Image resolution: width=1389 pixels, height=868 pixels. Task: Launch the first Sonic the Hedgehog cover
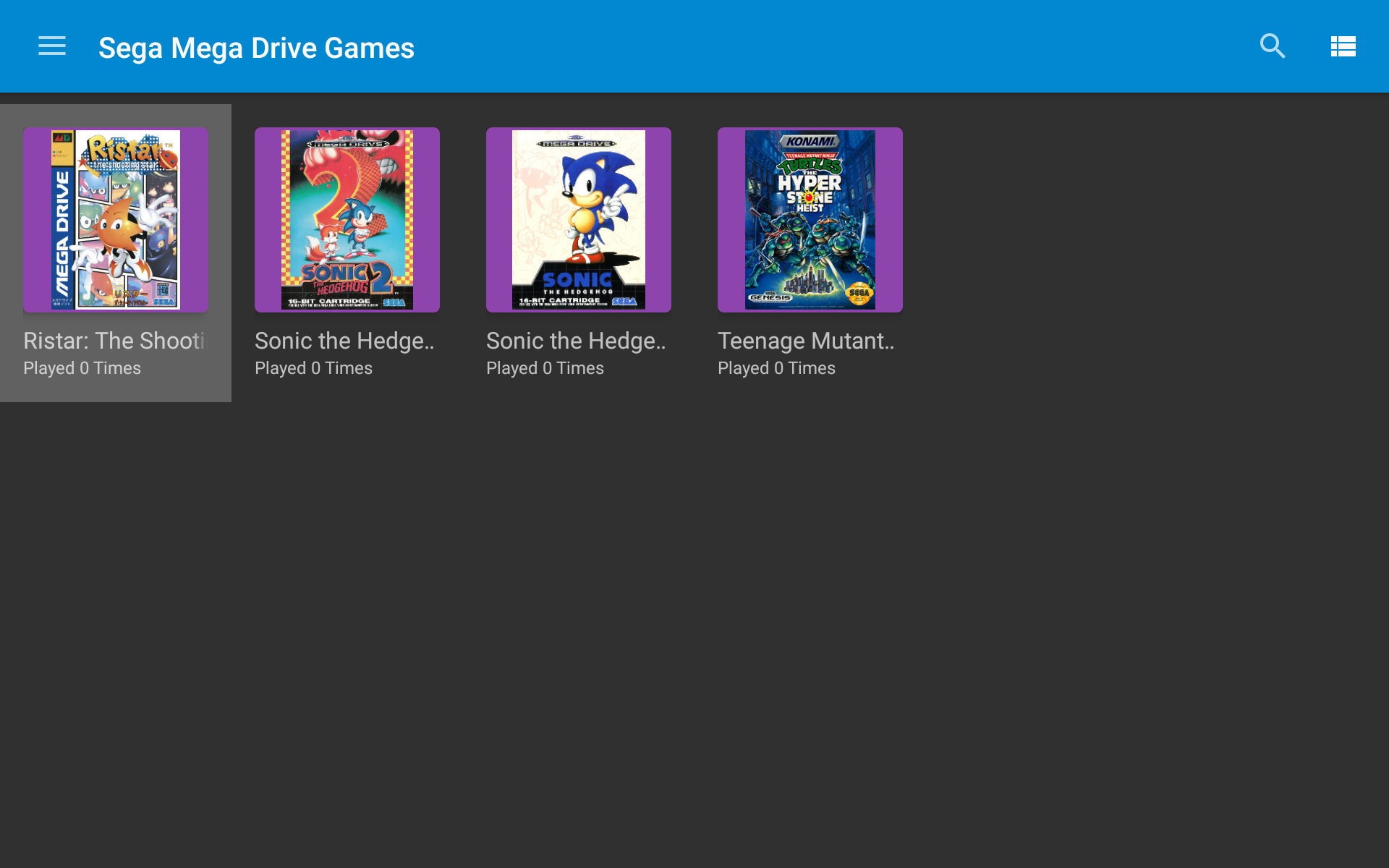coord(579,220)
